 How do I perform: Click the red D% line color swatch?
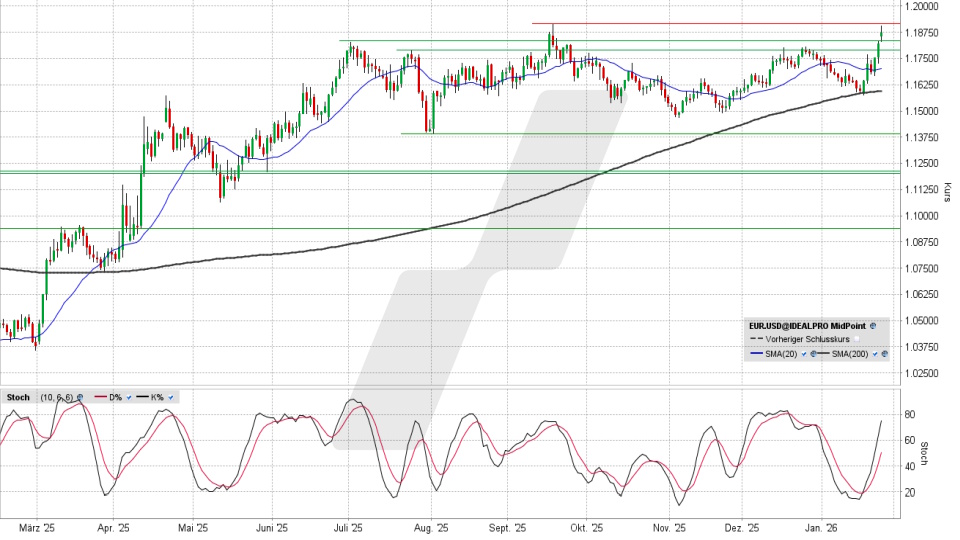[96, 397]
